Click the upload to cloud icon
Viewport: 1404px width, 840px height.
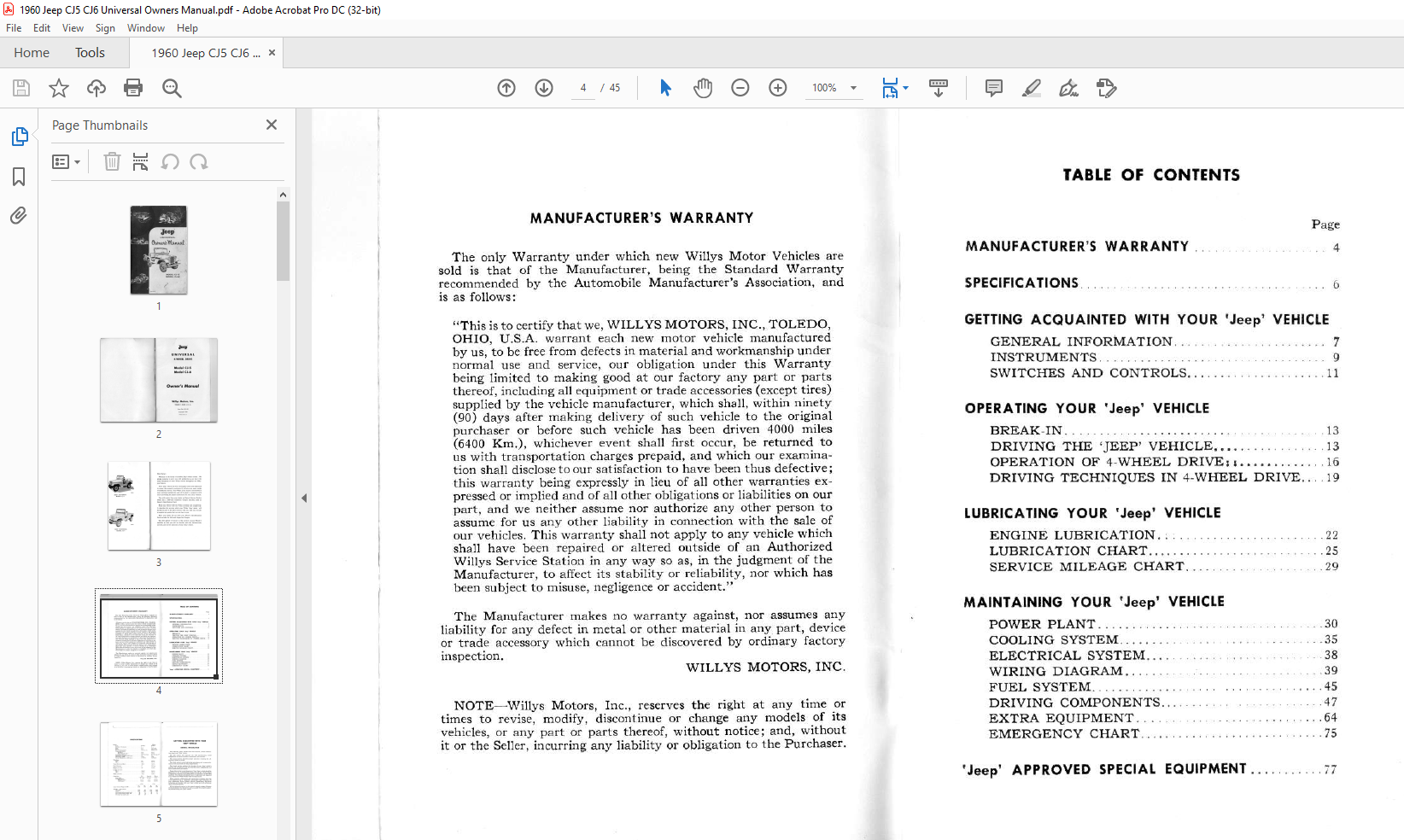point(97,88)
